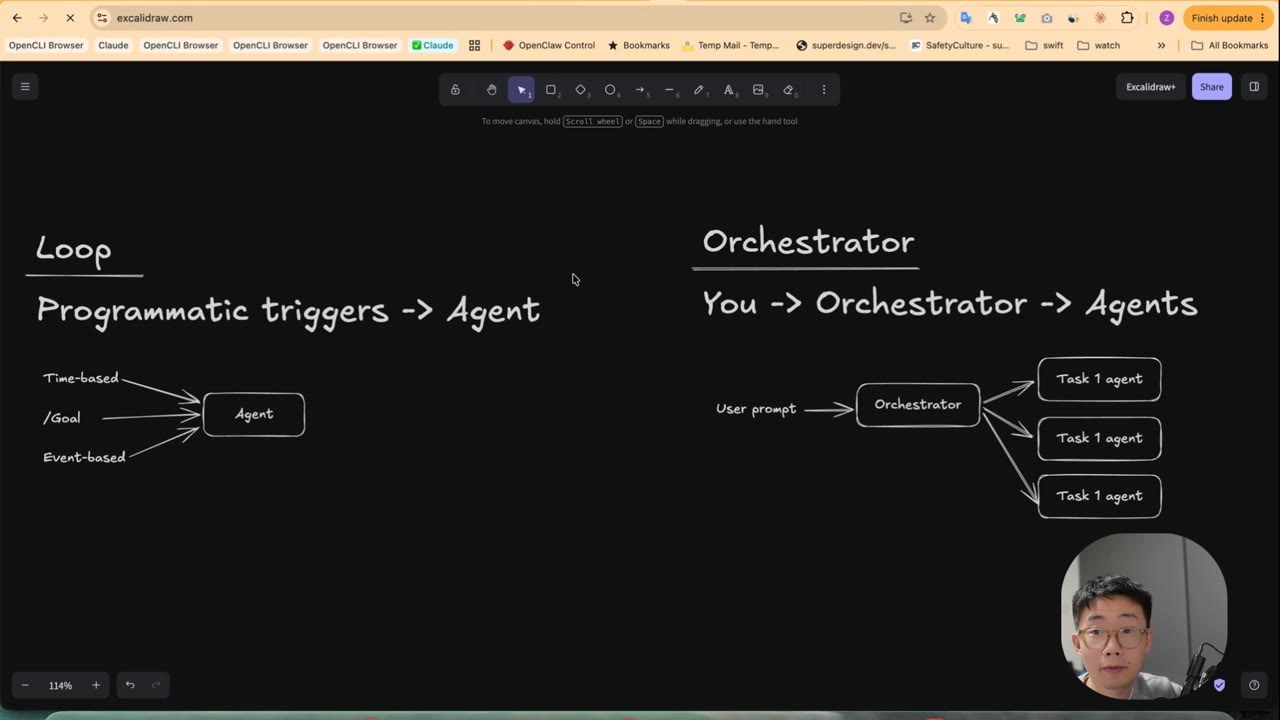
Task: Choose the freehand Draw pencil tool
Action: click(699, 90)
